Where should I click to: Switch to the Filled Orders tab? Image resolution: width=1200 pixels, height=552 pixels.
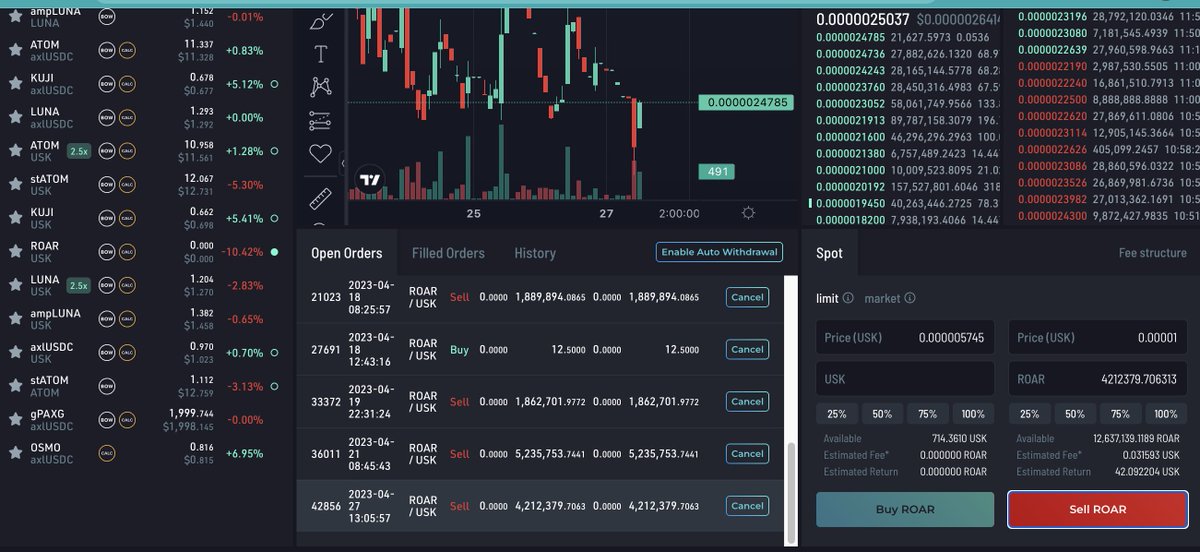click(x=448, y=253)
